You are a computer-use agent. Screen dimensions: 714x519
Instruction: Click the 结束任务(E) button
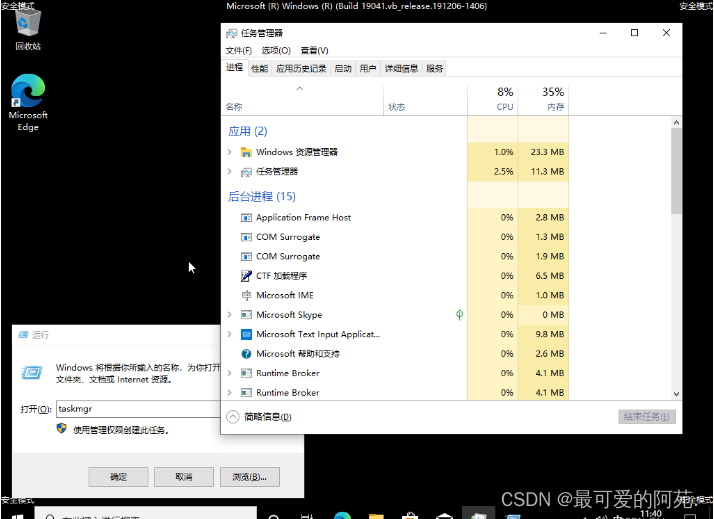click(x=647, y=417)
